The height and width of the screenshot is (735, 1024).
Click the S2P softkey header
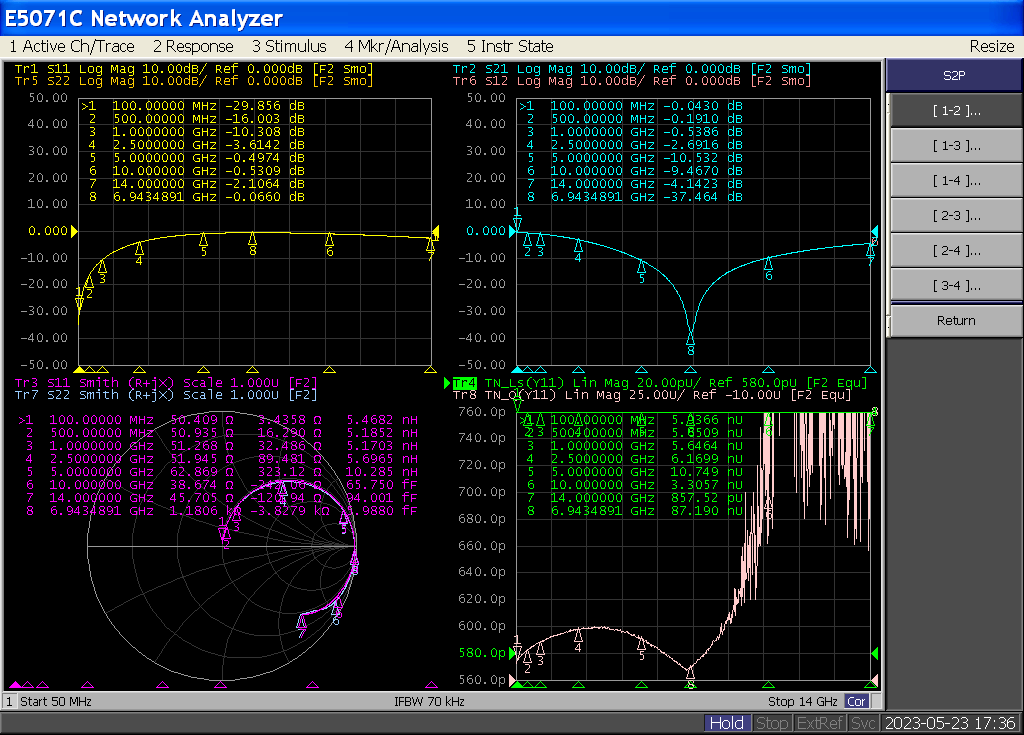tap(954, 75)
